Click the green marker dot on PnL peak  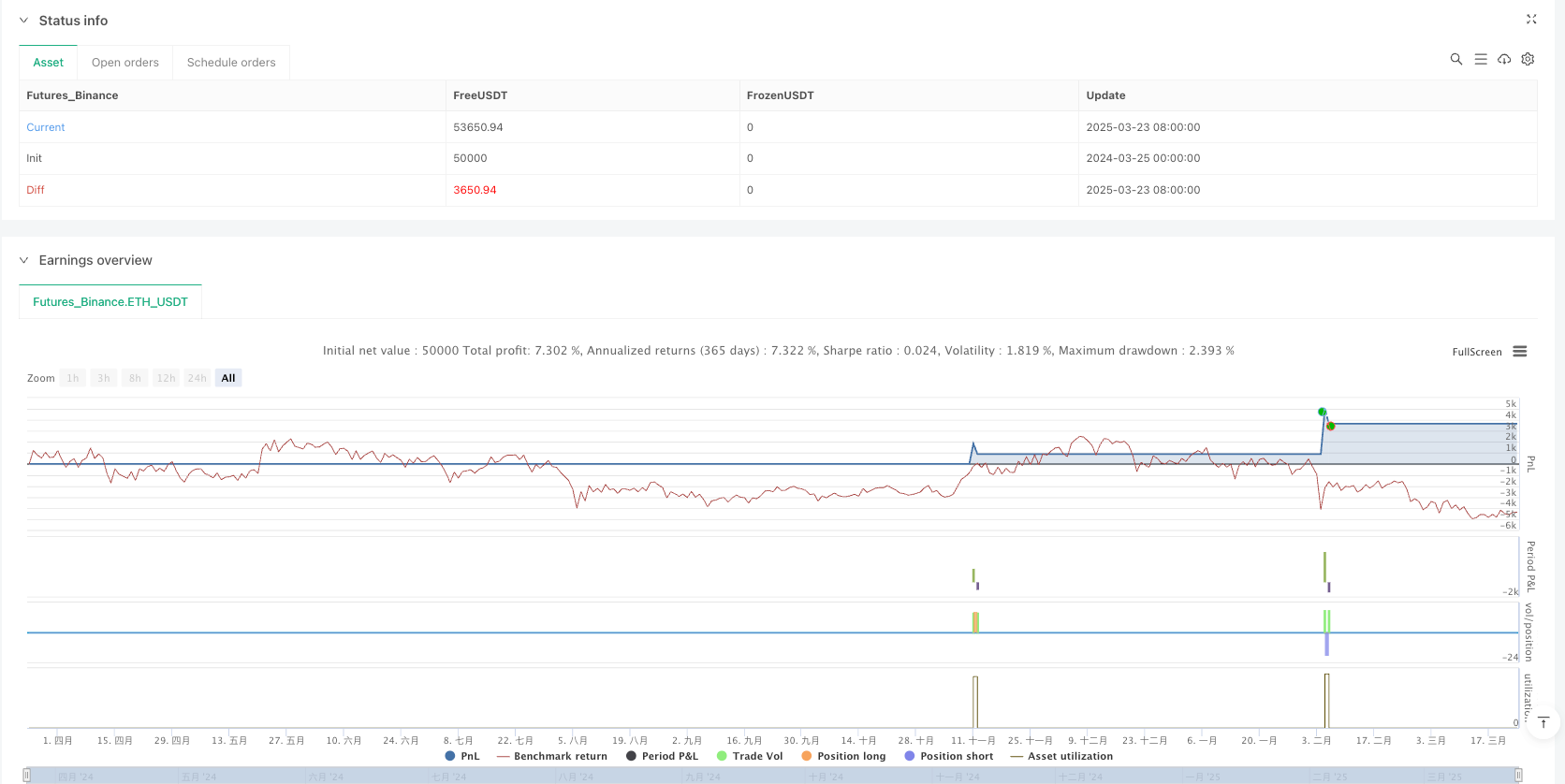pyautogui.click(x=1322, y=412)
